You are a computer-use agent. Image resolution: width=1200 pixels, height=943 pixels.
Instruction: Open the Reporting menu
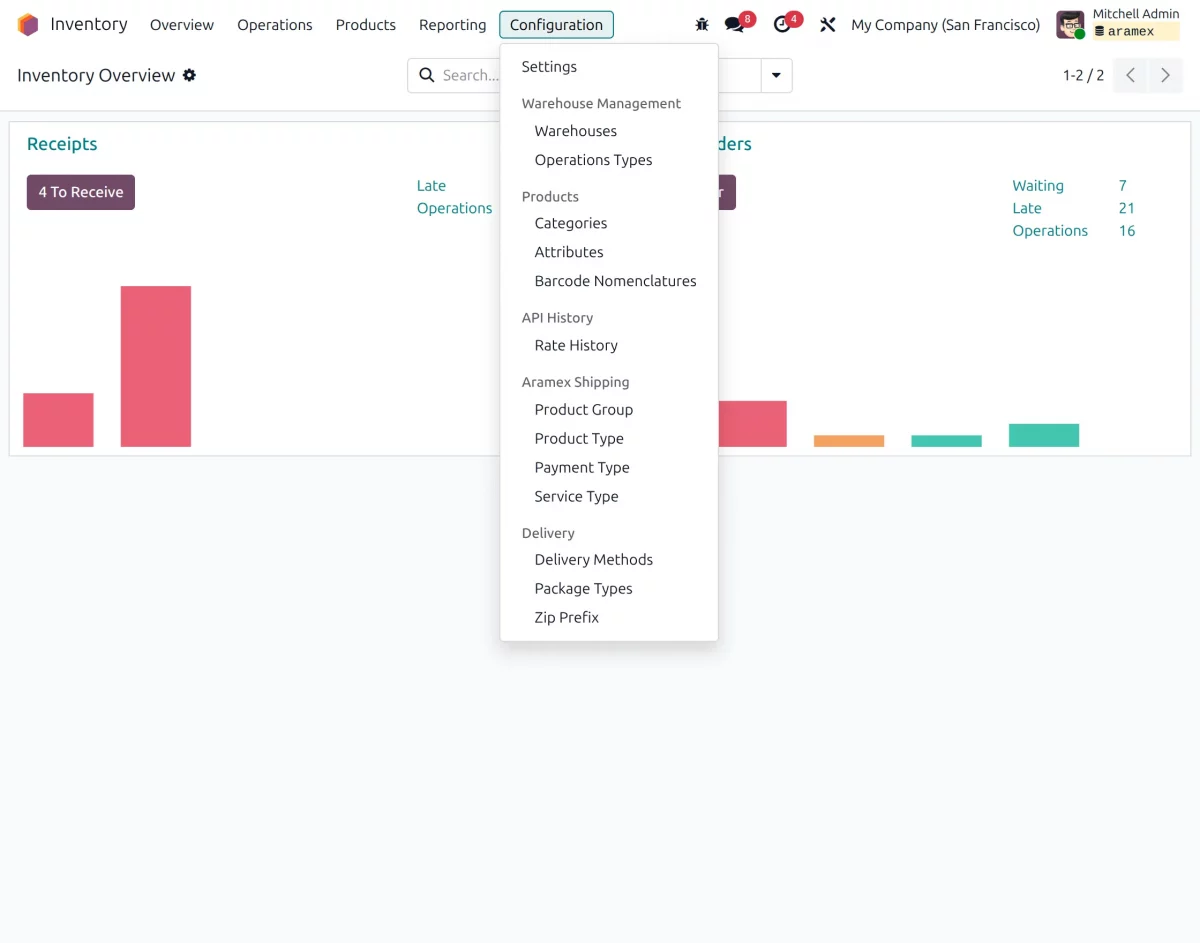[x=452, y=25]
